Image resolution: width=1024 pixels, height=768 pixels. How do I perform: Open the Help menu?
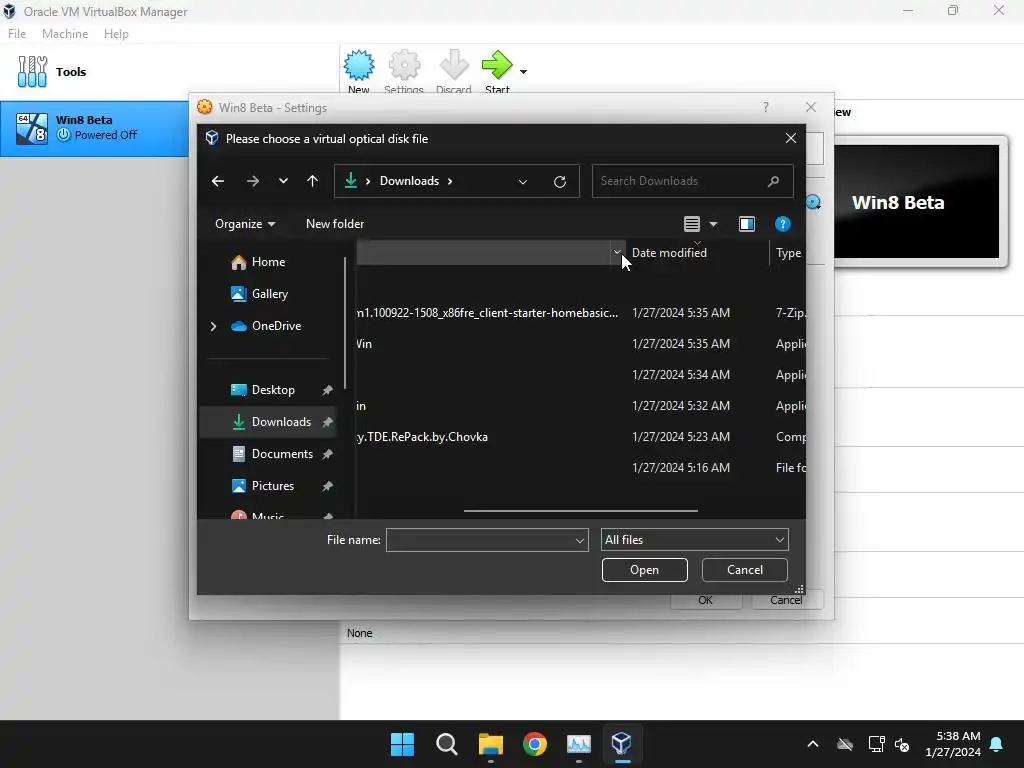click(116, 34)
